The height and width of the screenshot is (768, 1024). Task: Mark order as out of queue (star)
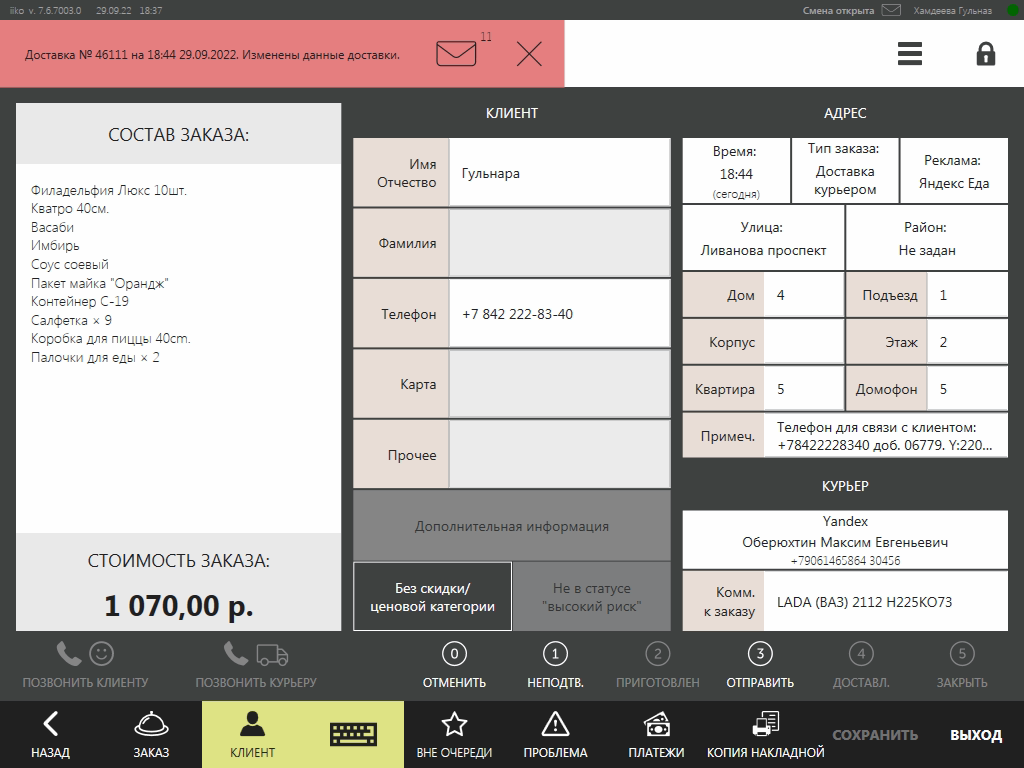pyautogui.click(x=454, y=734)
